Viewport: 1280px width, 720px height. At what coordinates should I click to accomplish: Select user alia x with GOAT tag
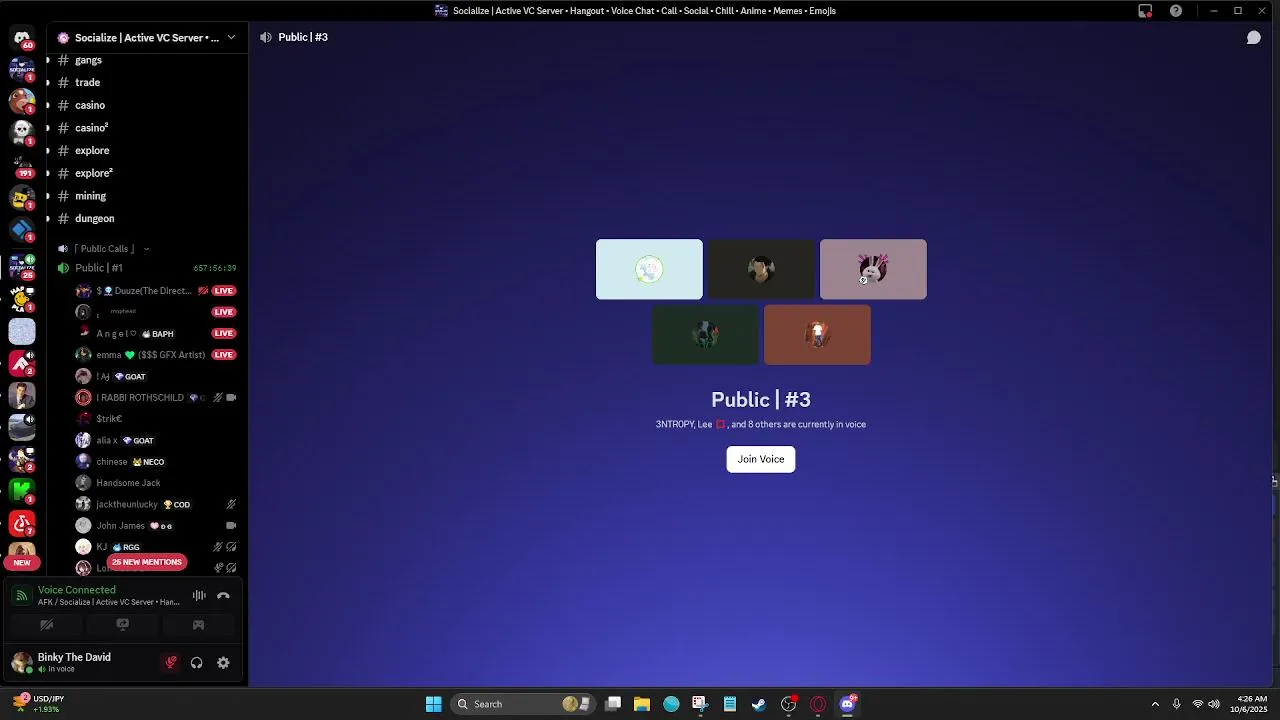click(x=156, y=440)
